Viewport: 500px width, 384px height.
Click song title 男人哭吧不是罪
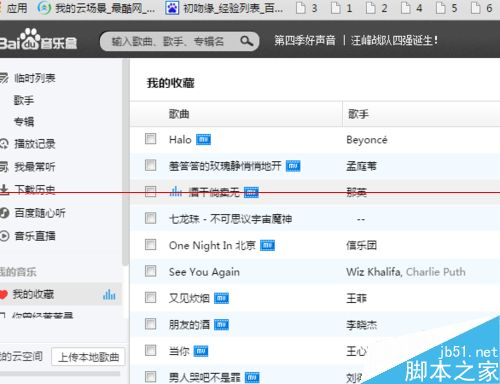point(204,377)
